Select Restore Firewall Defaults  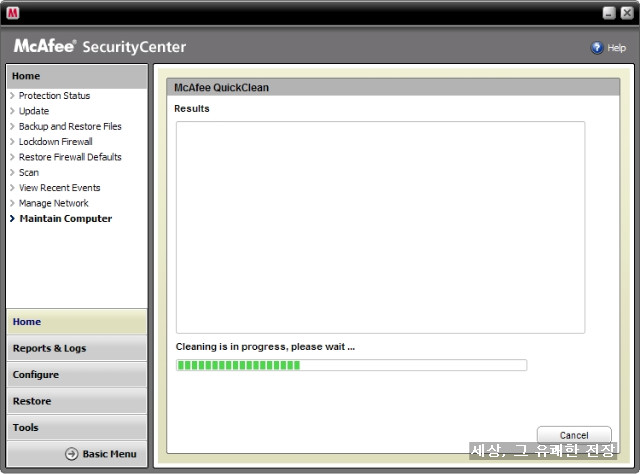tap(70, 157)
